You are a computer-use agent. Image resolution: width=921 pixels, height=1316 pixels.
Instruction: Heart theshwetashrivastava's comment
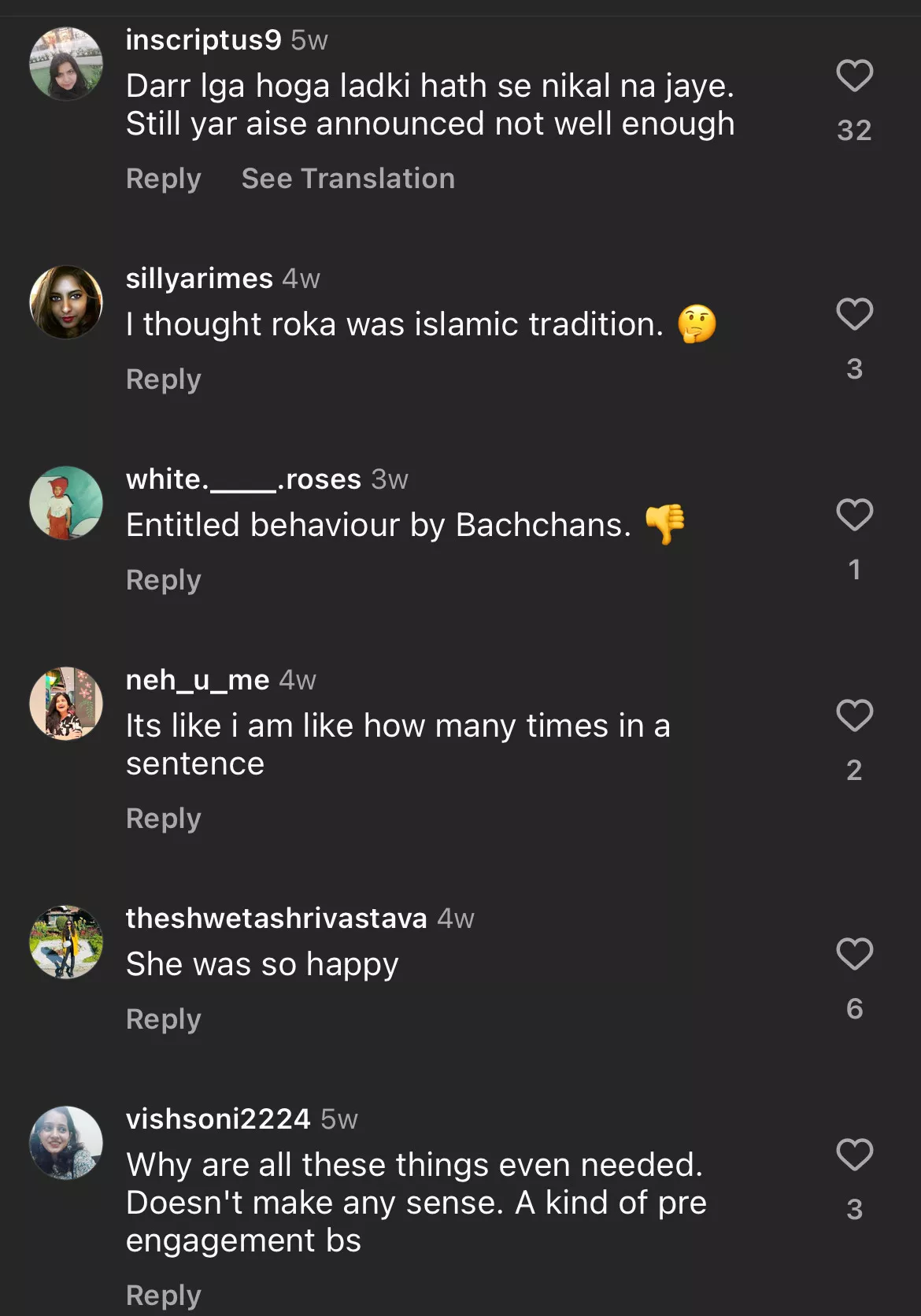coord(854,955)
